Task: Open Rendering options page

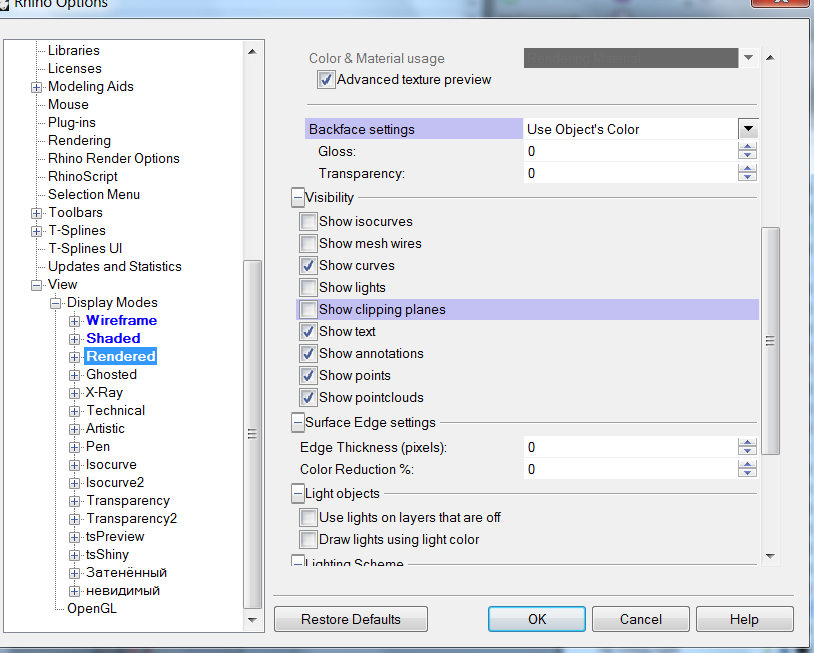Action: [79, 141]
